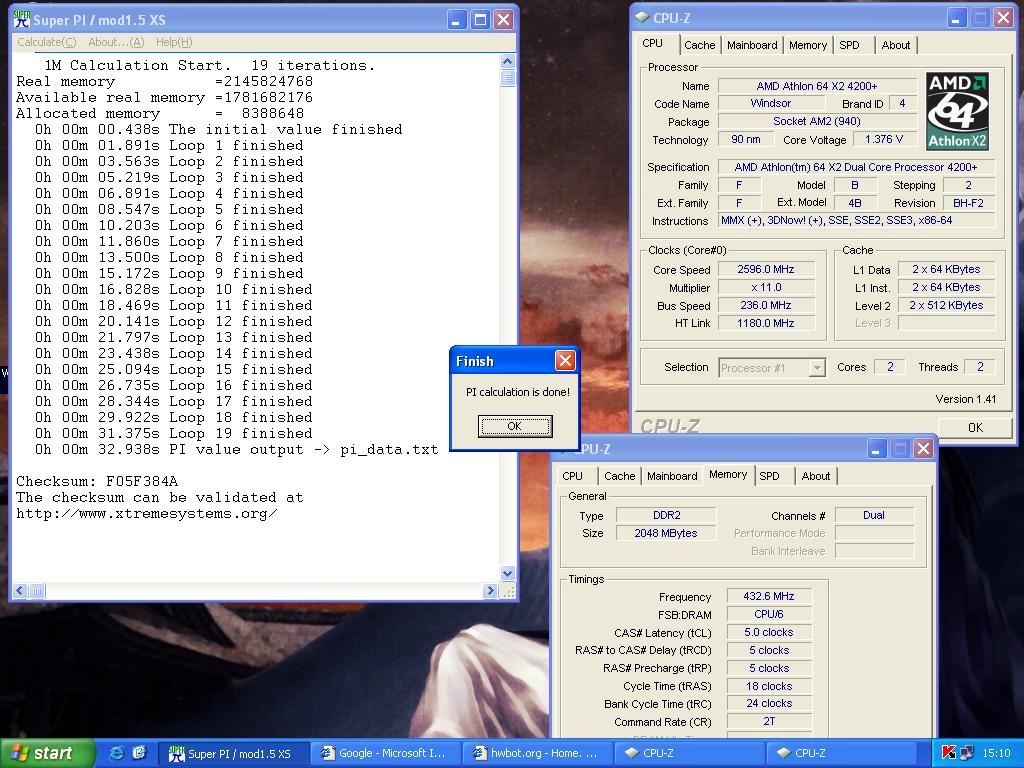Screen dimensions: 1024x768
Task: Click the Cycle Time value 18 clocks
Action: click(769, 686)
